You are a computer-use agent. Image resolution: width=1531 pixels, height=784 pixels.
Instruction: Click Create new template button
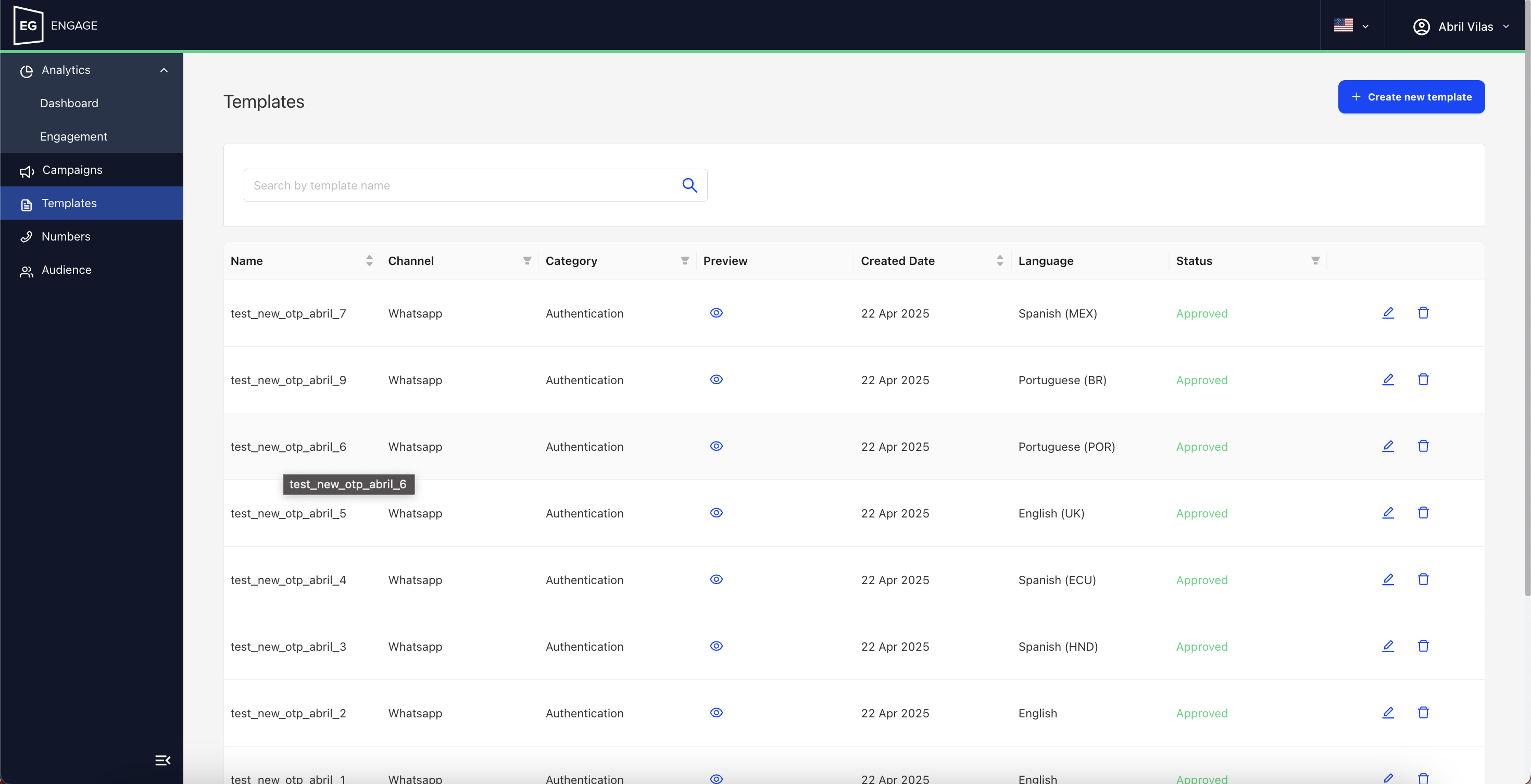pyautogui.click(x=1411, y=97)
